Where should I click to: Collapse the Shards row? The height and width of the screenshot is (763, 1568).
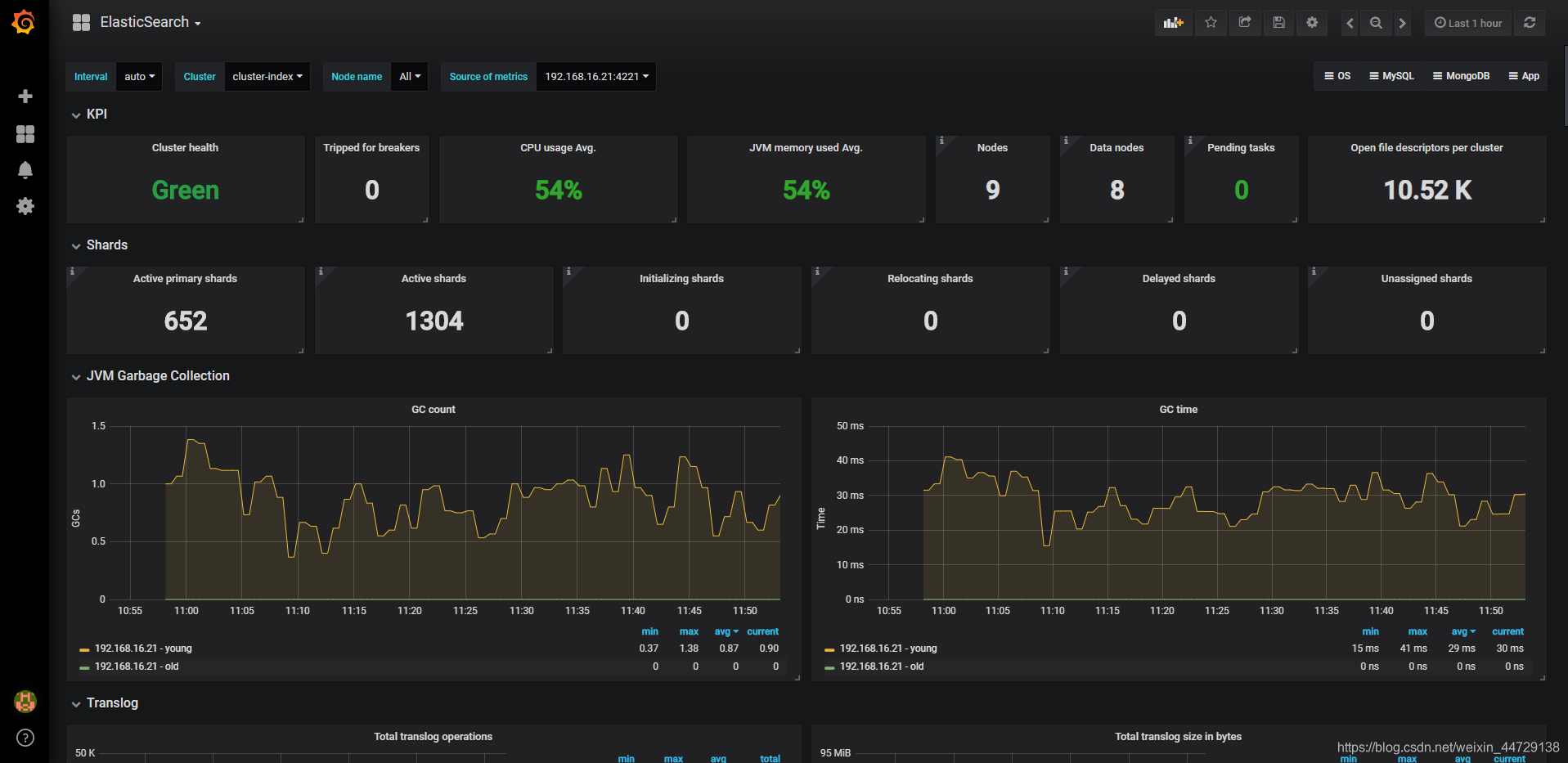click(99, 245)
